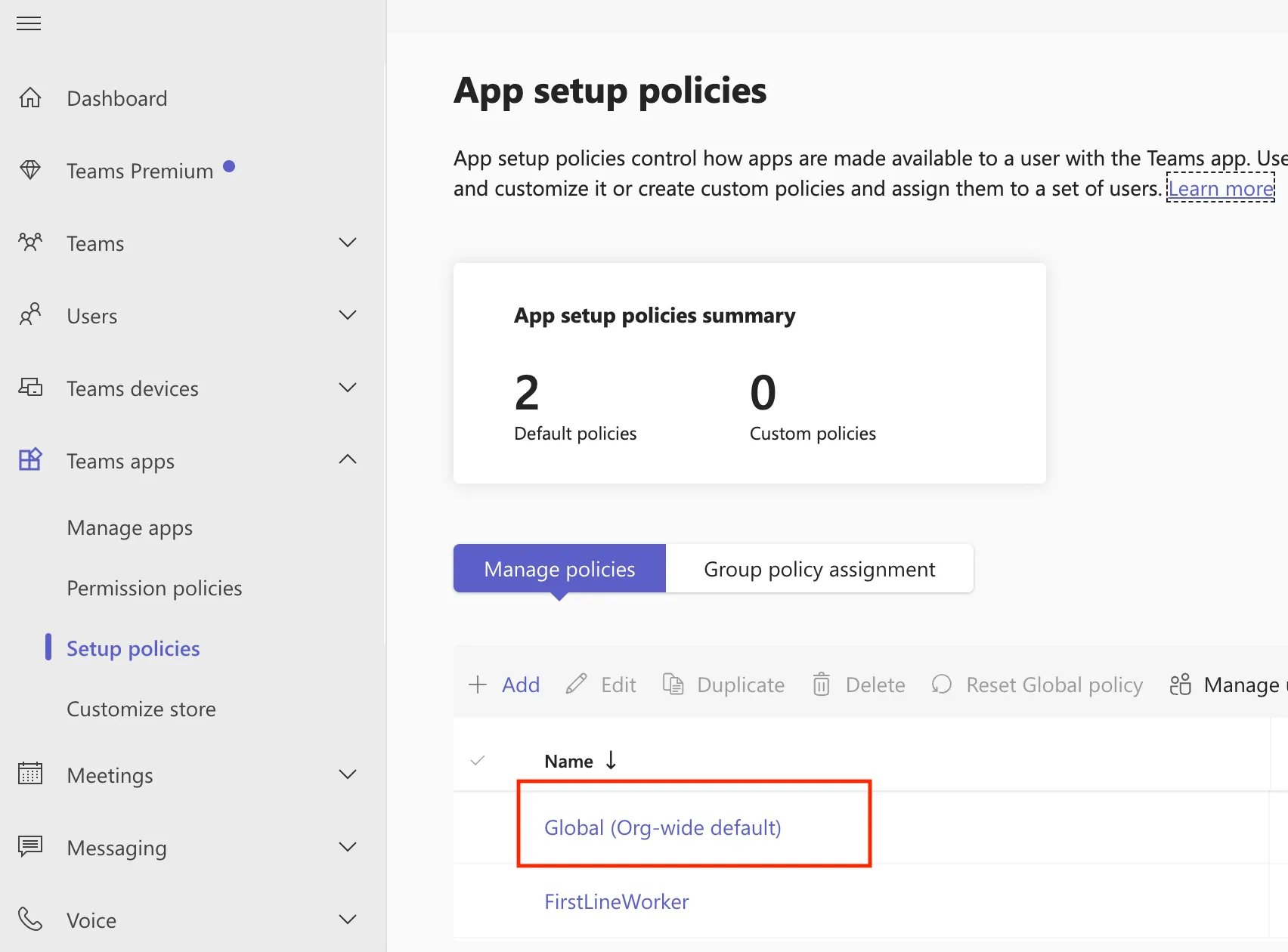Click the Delete button label
This screenshot has width=1288, height=952.
point(875,685)
